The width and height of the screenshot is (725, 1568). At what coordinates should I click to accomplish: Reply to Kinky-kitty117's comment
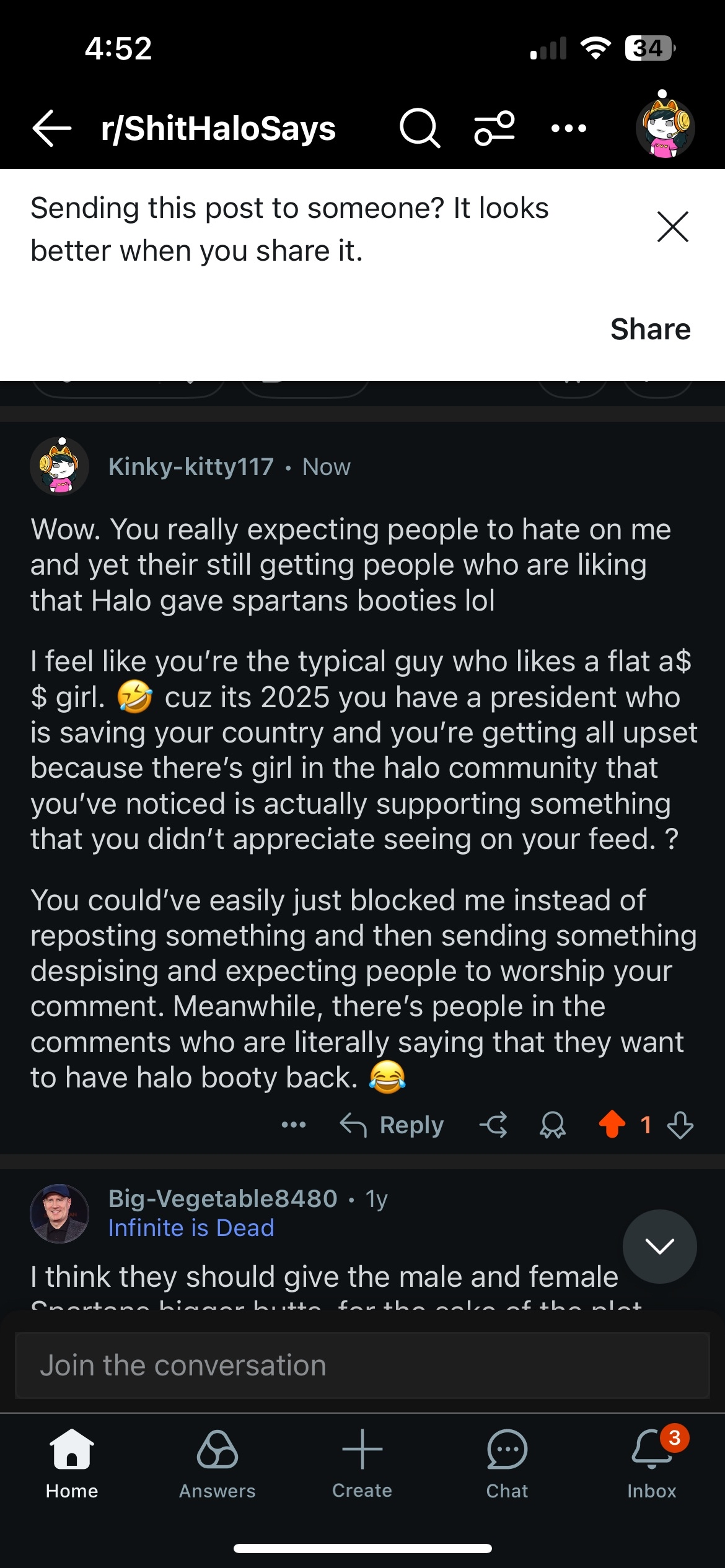392,1125
